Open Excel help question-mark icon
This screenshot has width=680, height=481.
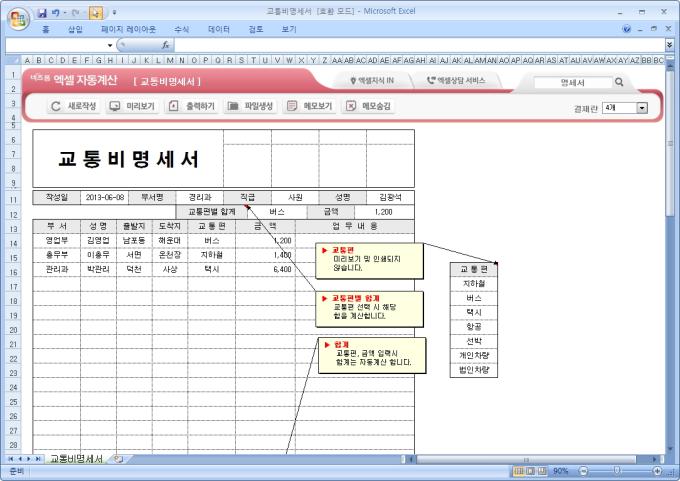627,29
